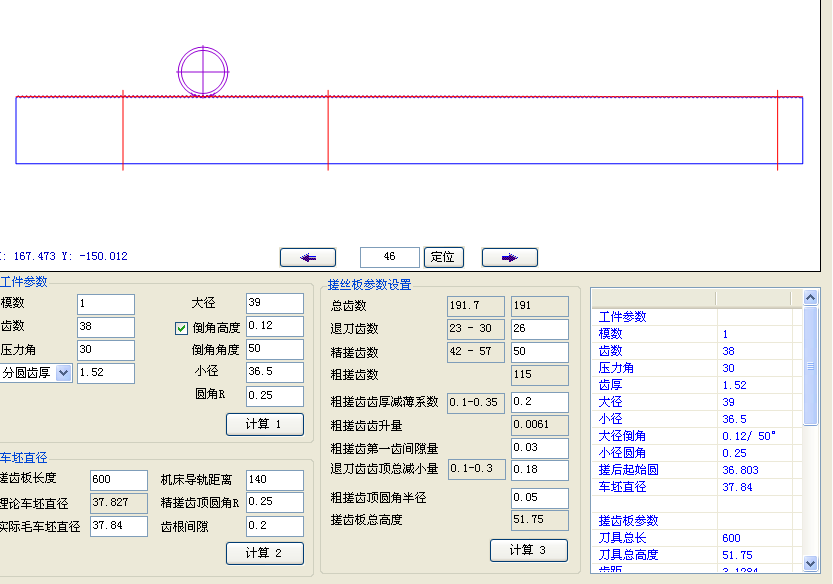This screenshot has width=833, height=584.
Task: Click the position number field showing 46
Action: point(390,257)
